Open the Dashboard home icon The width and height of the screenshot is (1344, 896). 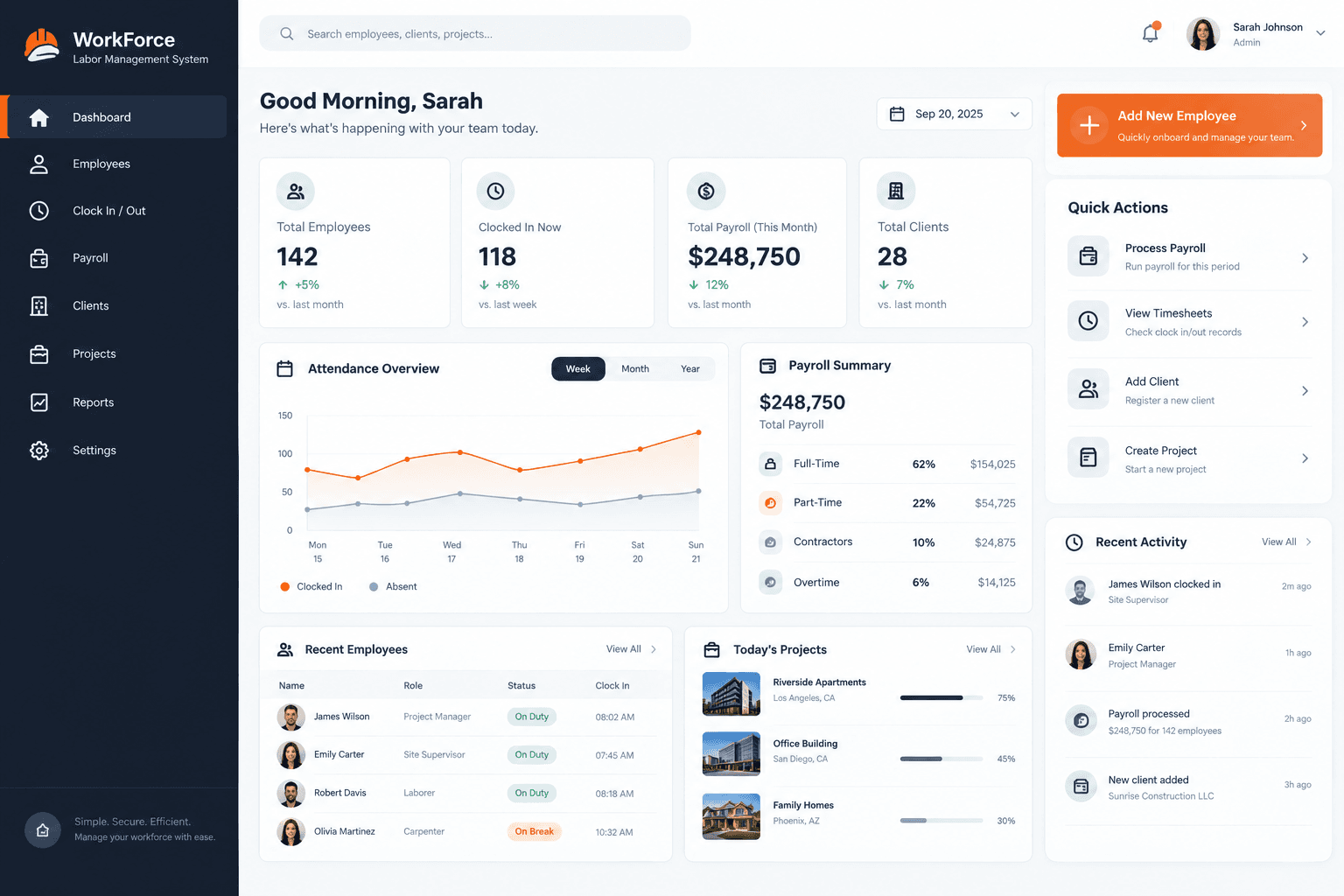(39, 117)
